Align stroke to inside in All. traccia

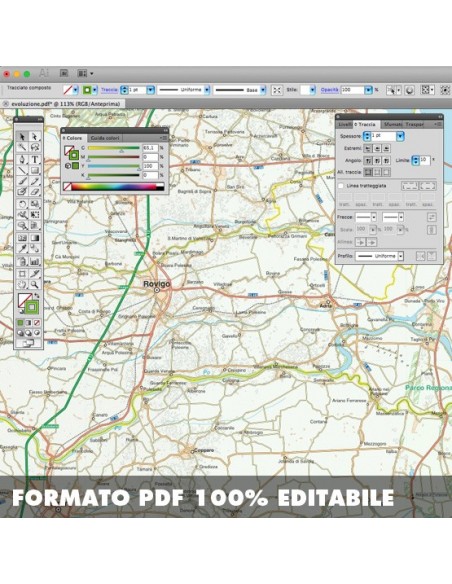coord(377,172)
